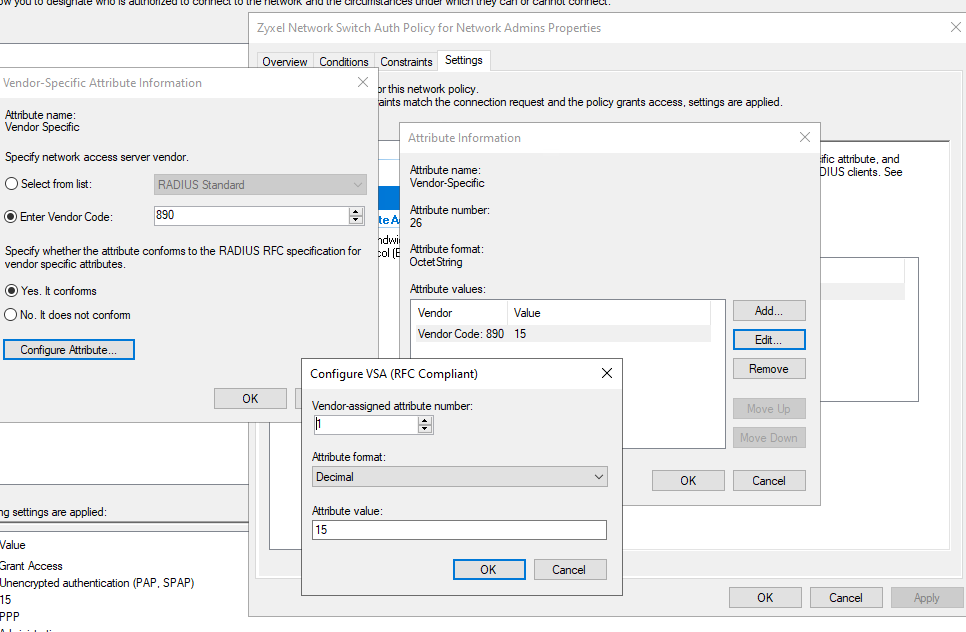Cancel the Attribute Information dialog
The width and height of the screenshot is (966, 632).
click(x=769, y=480)
